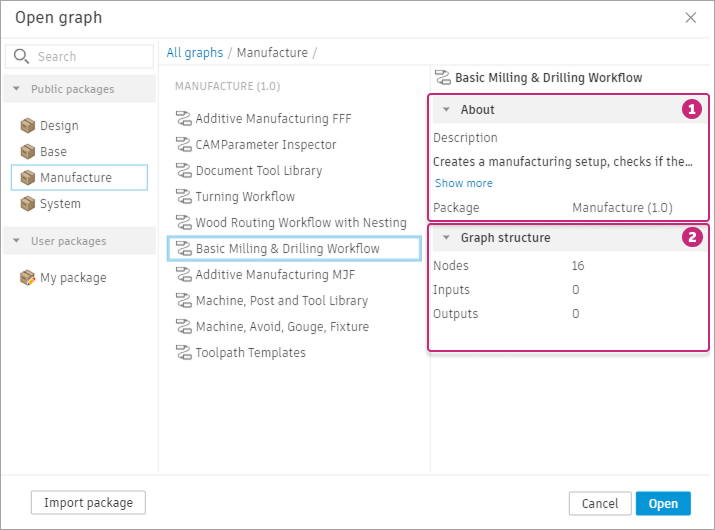Click the Wood Routing Workflow graph icon
Screen dimensions: 715x530
[x=184, y=223]
